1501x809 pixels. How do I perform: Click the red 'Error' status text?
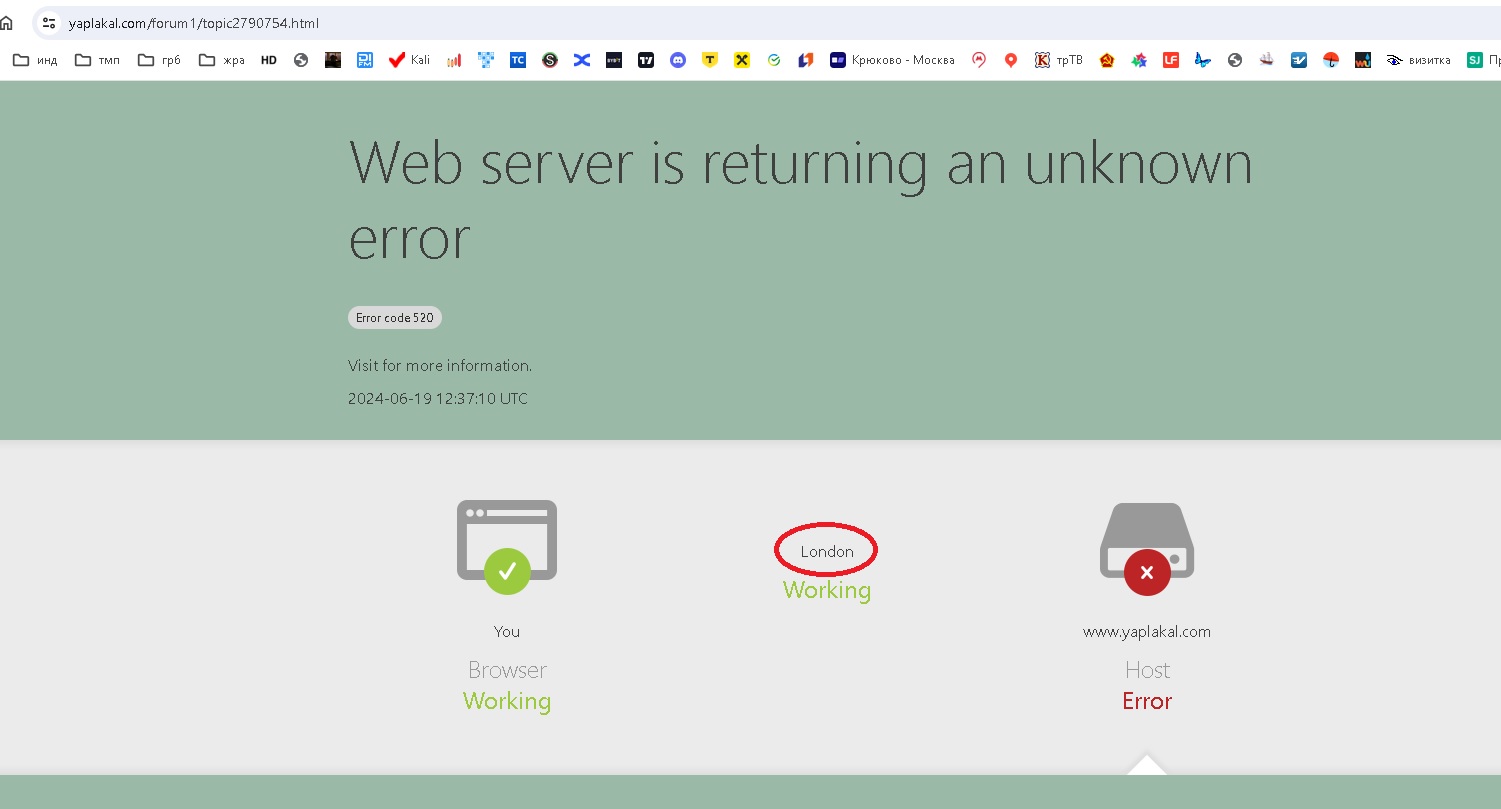click(x=1147, y=701)
